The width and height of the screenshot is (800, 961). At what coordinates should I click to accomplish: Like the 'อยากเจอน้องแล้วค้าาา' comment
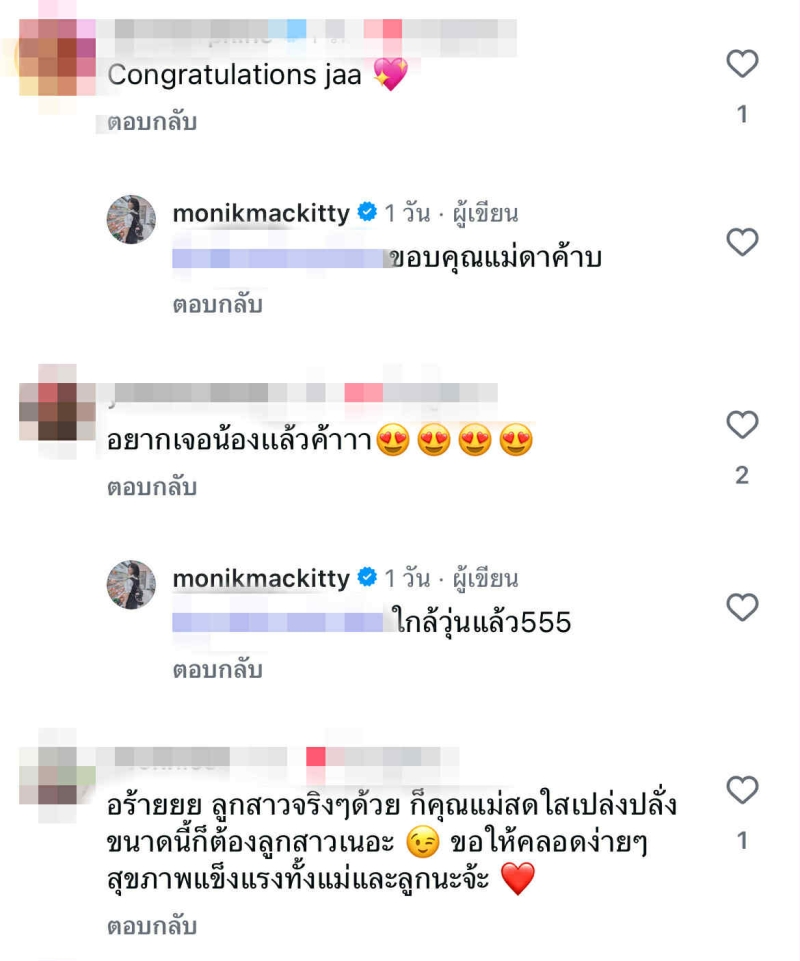pyautogui.click(x=742, y=425)
